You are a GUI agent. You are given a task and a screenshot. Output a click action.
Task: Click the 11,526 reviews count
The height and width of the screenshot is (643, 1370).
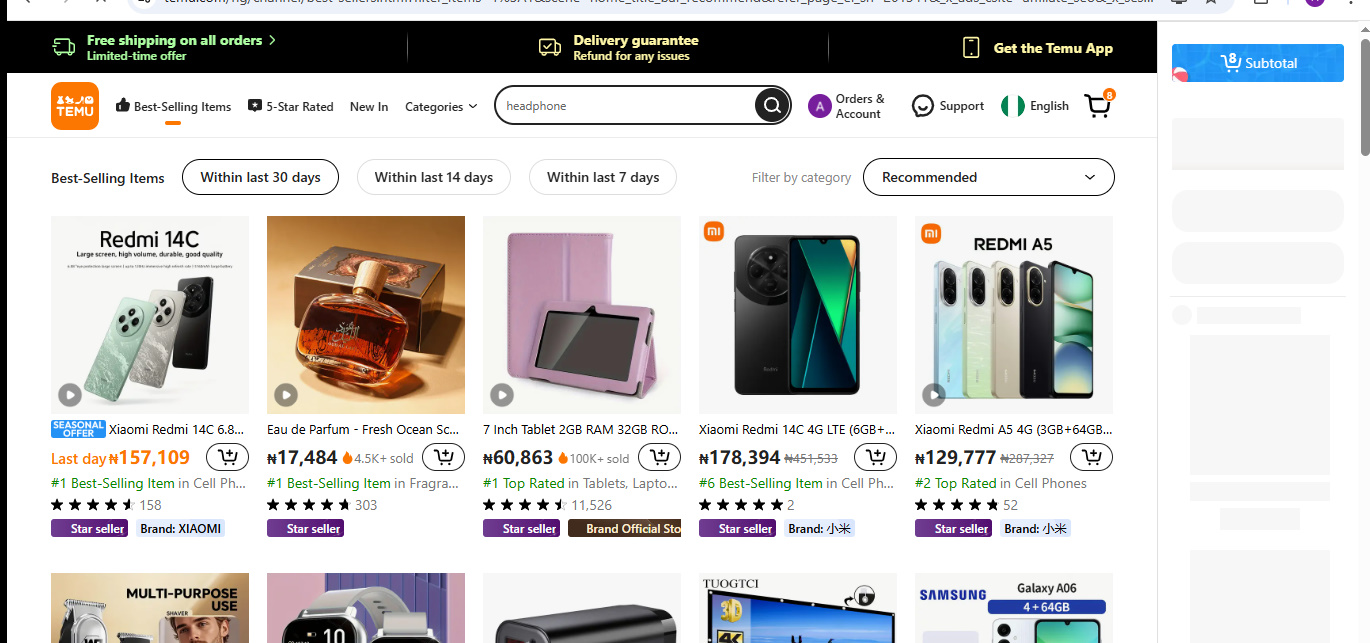tap(592, 505)
